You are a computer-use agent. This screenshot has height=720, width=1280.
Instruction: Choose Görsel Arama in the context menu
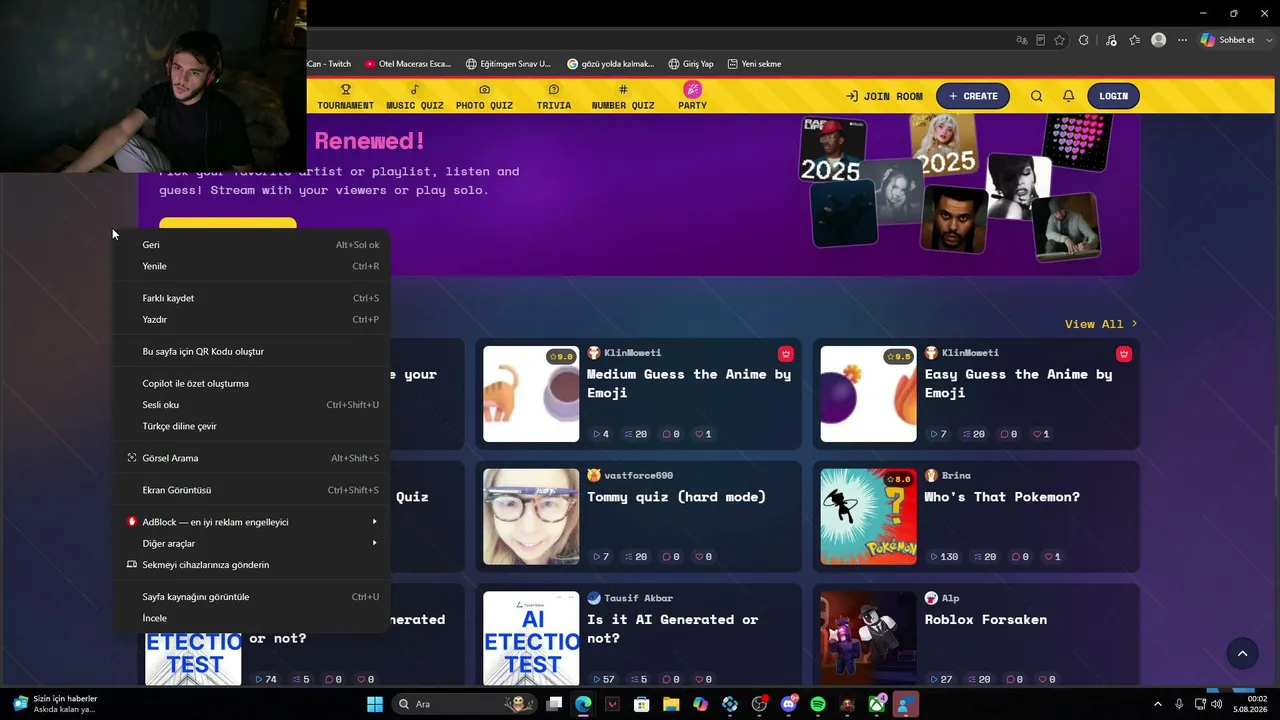(253, 458)
